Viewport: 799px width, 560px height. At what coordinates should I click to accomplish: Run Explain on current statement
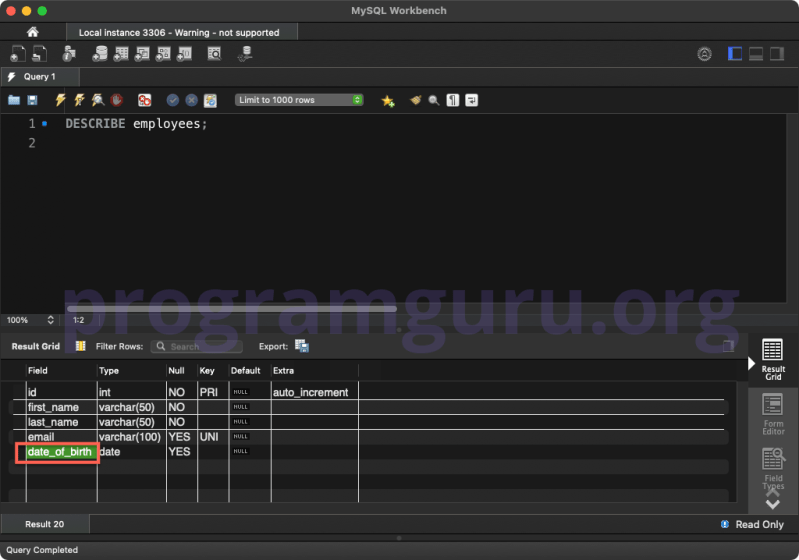[x=98, y=100]
